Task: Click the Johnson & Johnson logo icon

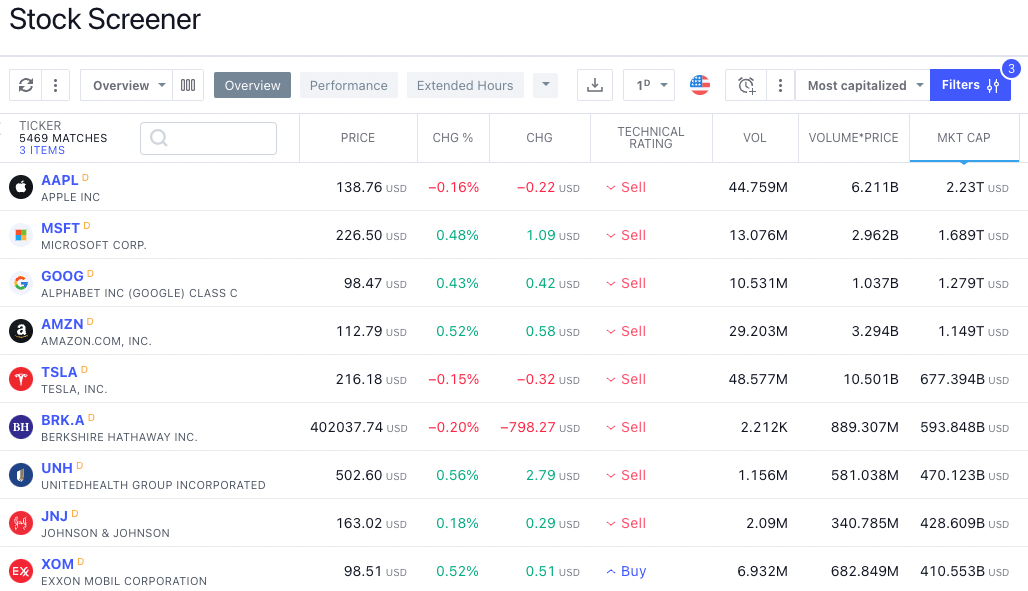Action: [21, 523]
